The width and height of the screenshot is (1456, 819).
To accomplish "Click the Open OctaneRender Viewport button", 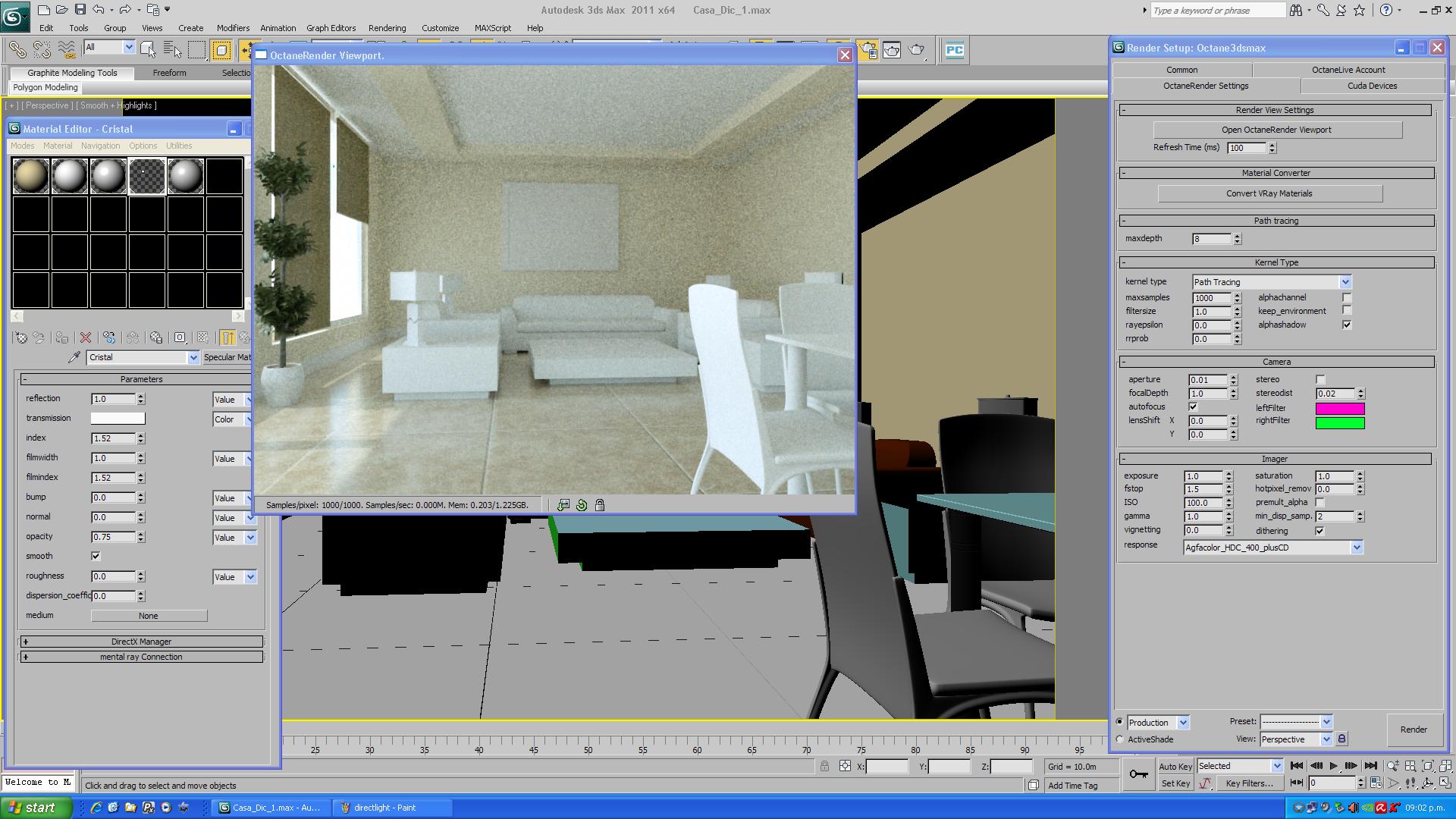I will (x=1276, y=130).
